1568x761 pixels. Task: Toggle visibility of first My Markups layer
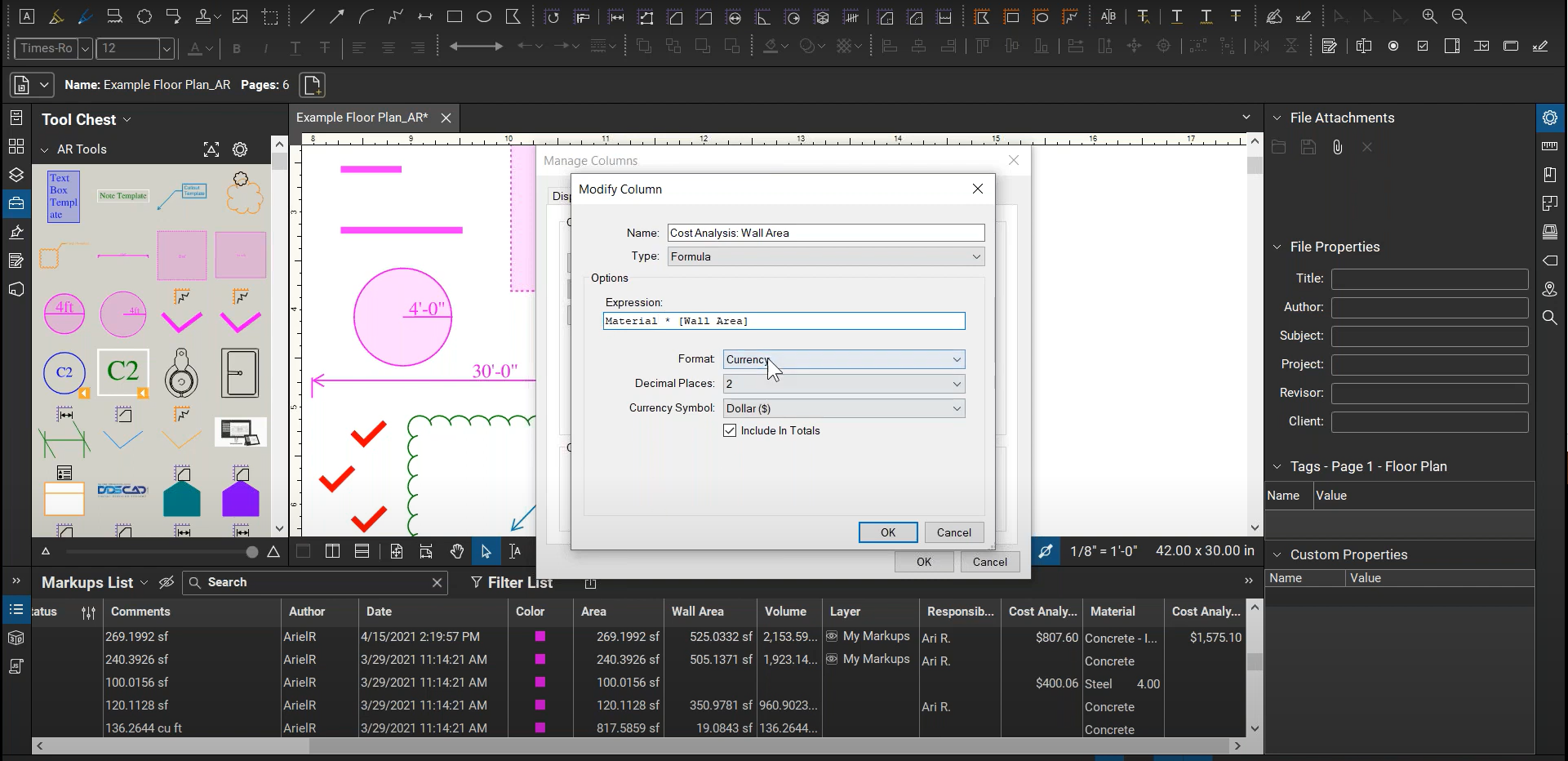point(832,637)
